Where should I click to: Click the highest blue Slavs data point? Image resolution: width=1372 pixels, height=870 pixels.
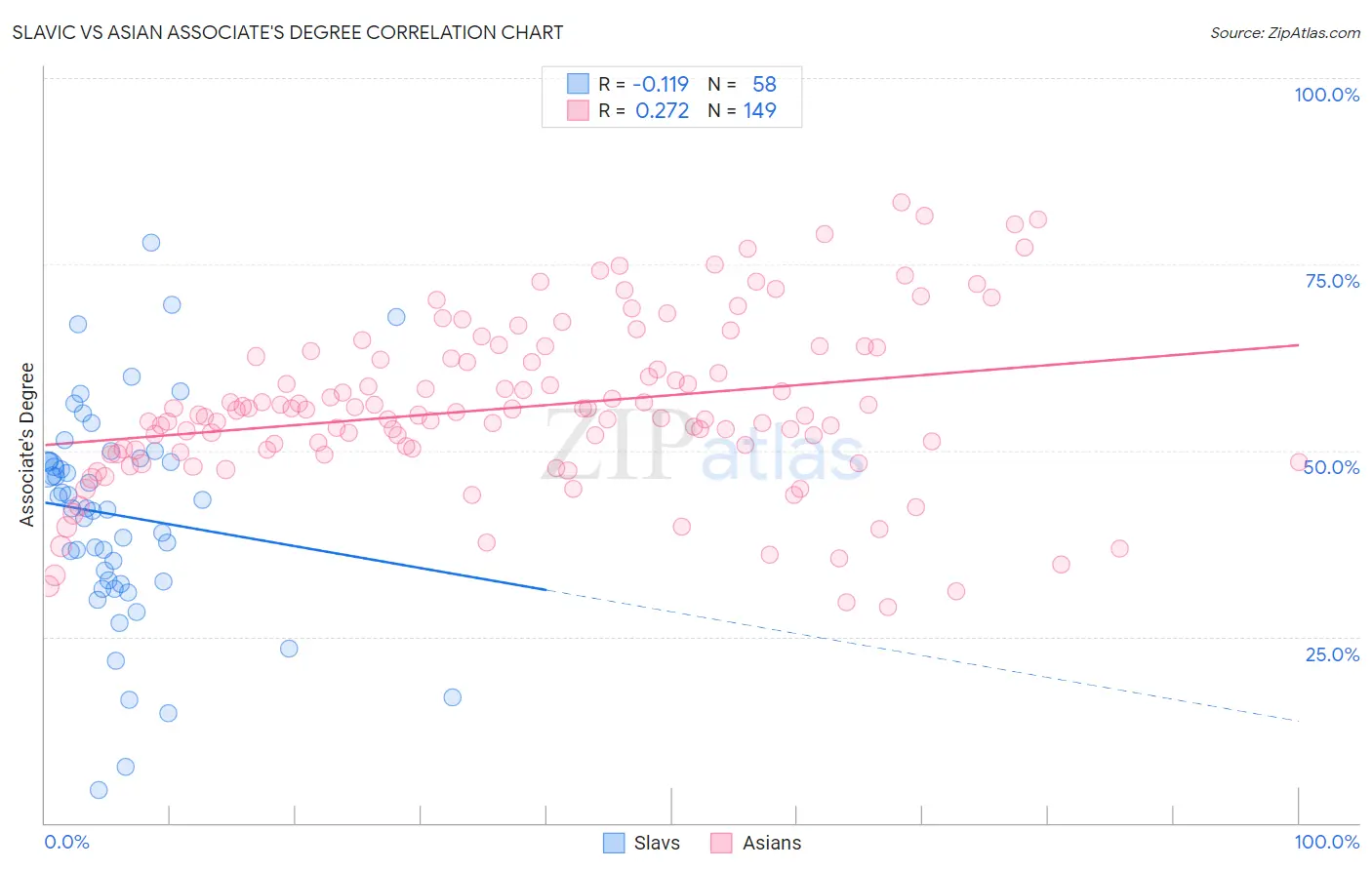[151, 243]
